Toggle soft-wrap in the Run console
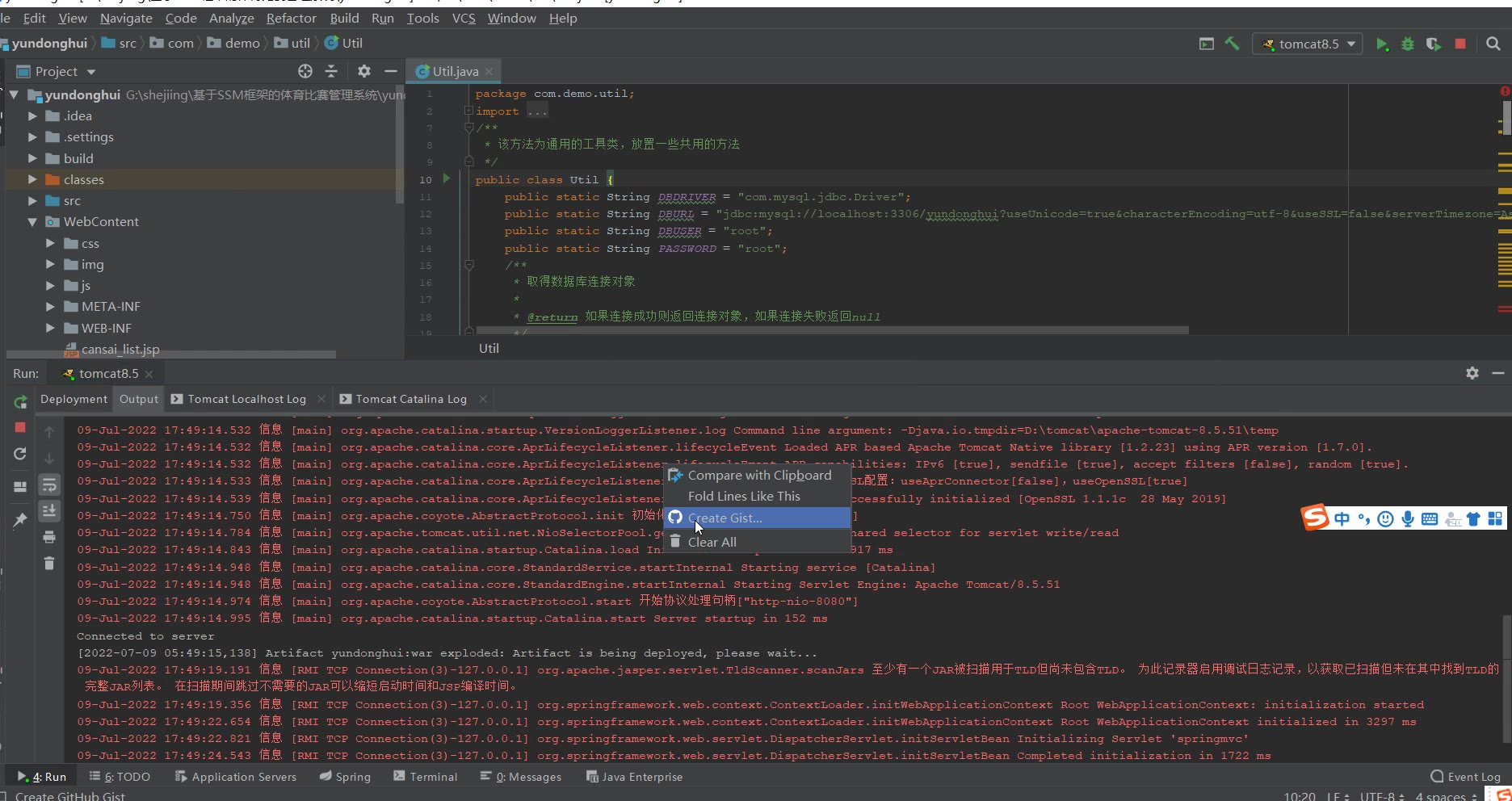1512x801 pixels. coord(49,484)
